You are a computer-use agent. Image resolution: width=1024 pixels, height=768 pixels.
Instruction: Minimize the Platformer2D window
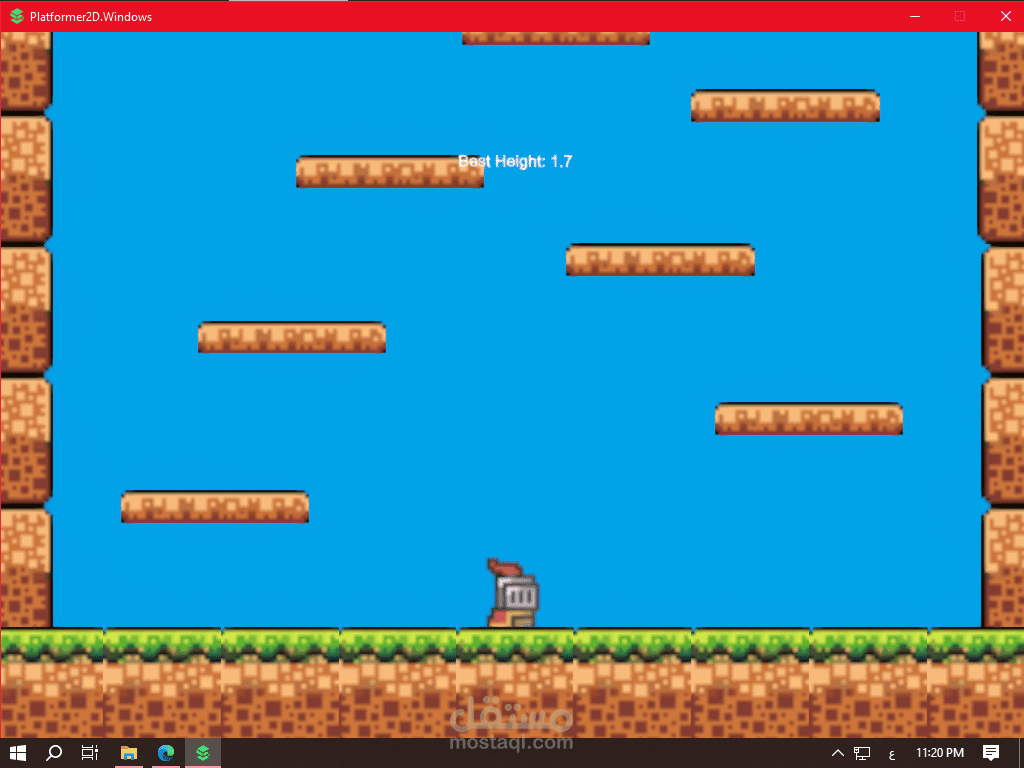coord(915,16)
